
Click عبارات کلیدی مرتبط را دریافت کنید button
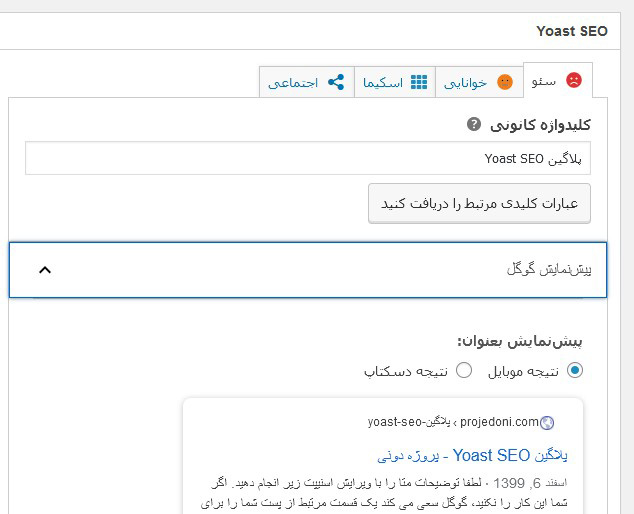coord(479,203)
